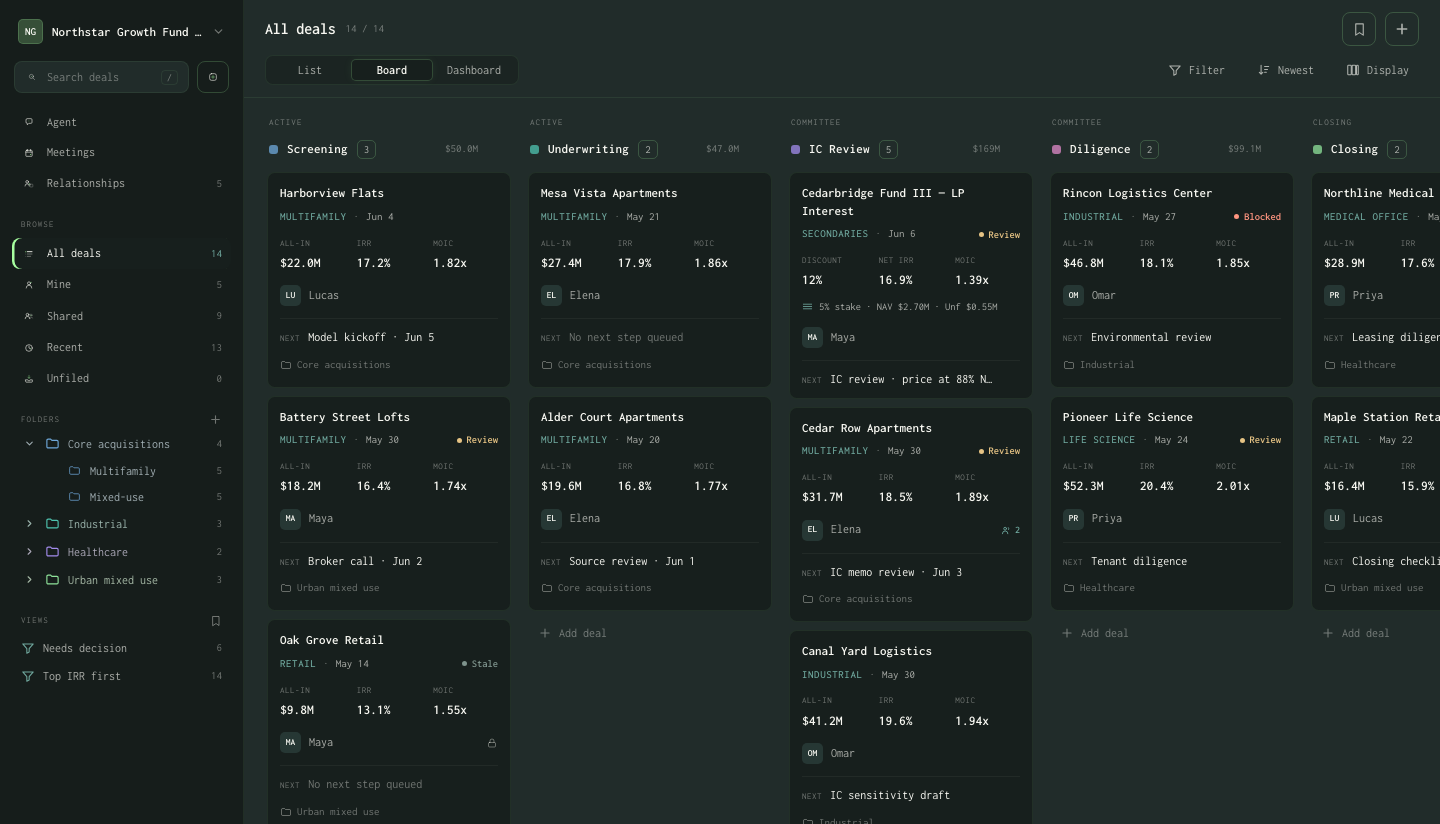Open Top IRR first saved view
The width and height of the screenshot is (1440, 824).
tap(121, 676)
